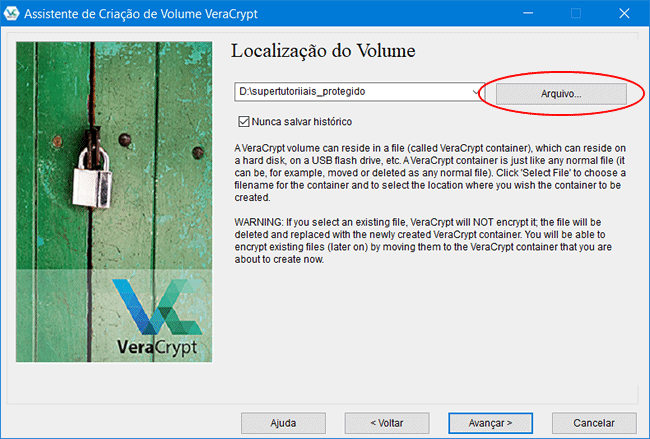Toggle the 'Nunca salvar histórico' checkbox
650x439 pixels.
pyautogui.click(x=242, y=121)
